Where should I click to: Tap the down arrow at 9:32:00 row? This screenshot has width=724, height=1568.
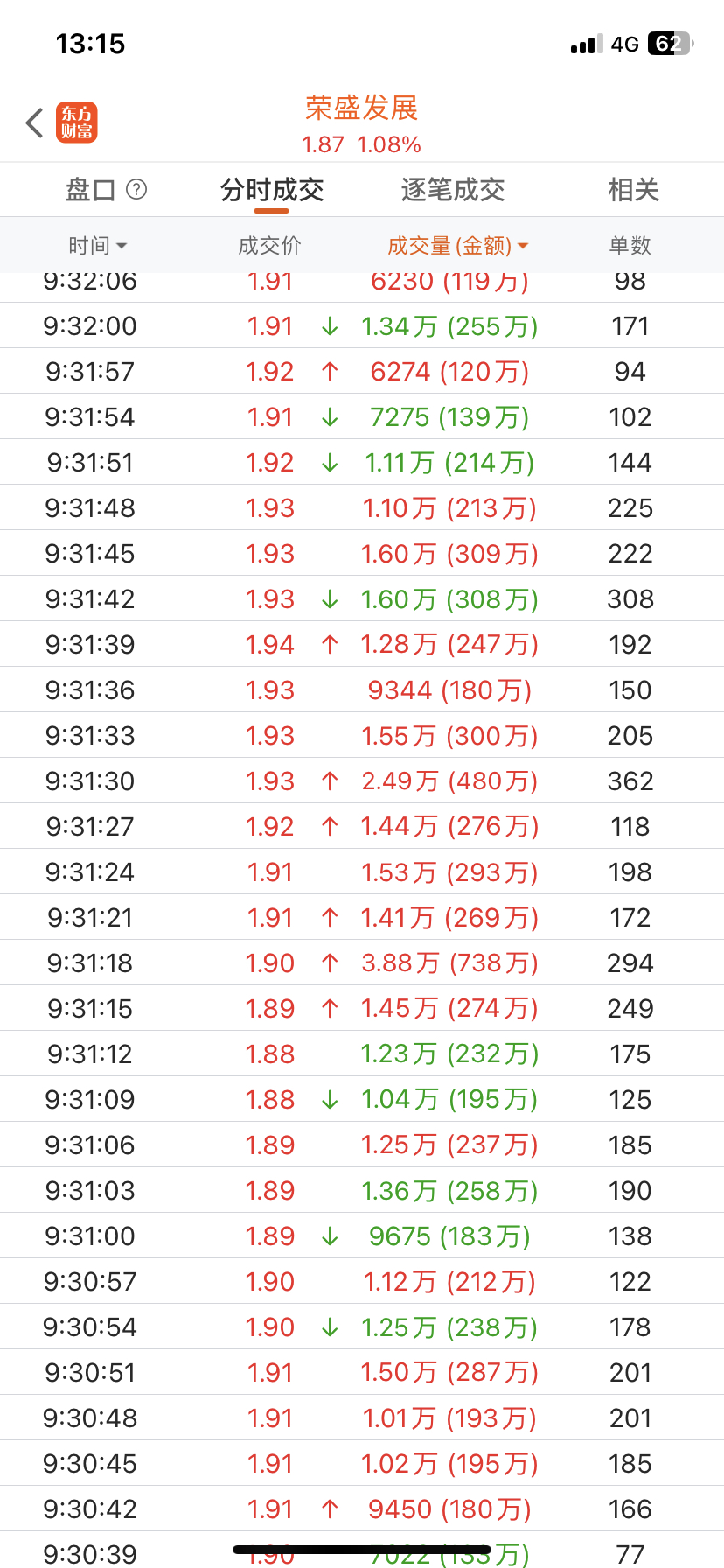point(330,326)
